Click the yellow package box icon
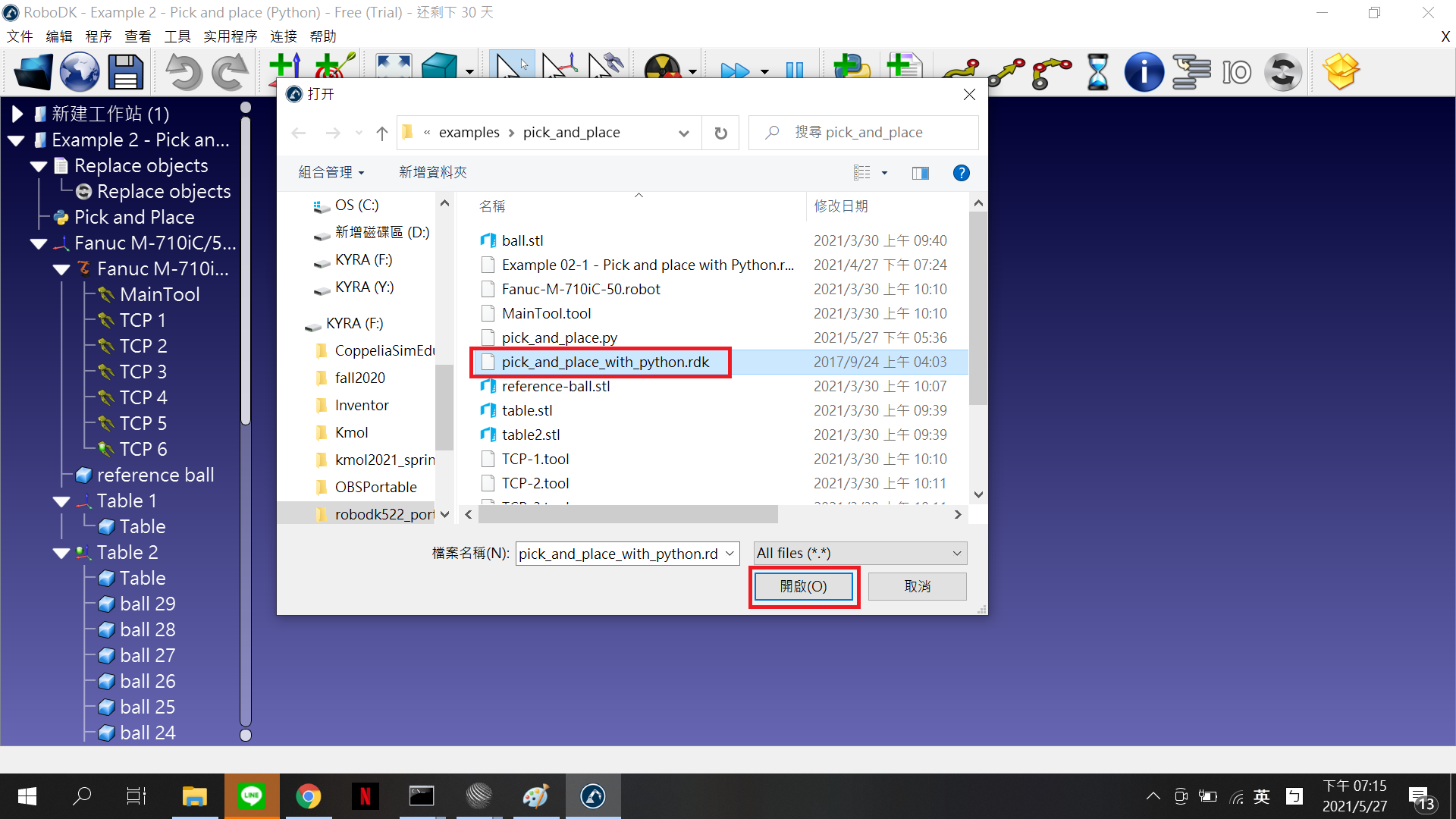 1341,72
